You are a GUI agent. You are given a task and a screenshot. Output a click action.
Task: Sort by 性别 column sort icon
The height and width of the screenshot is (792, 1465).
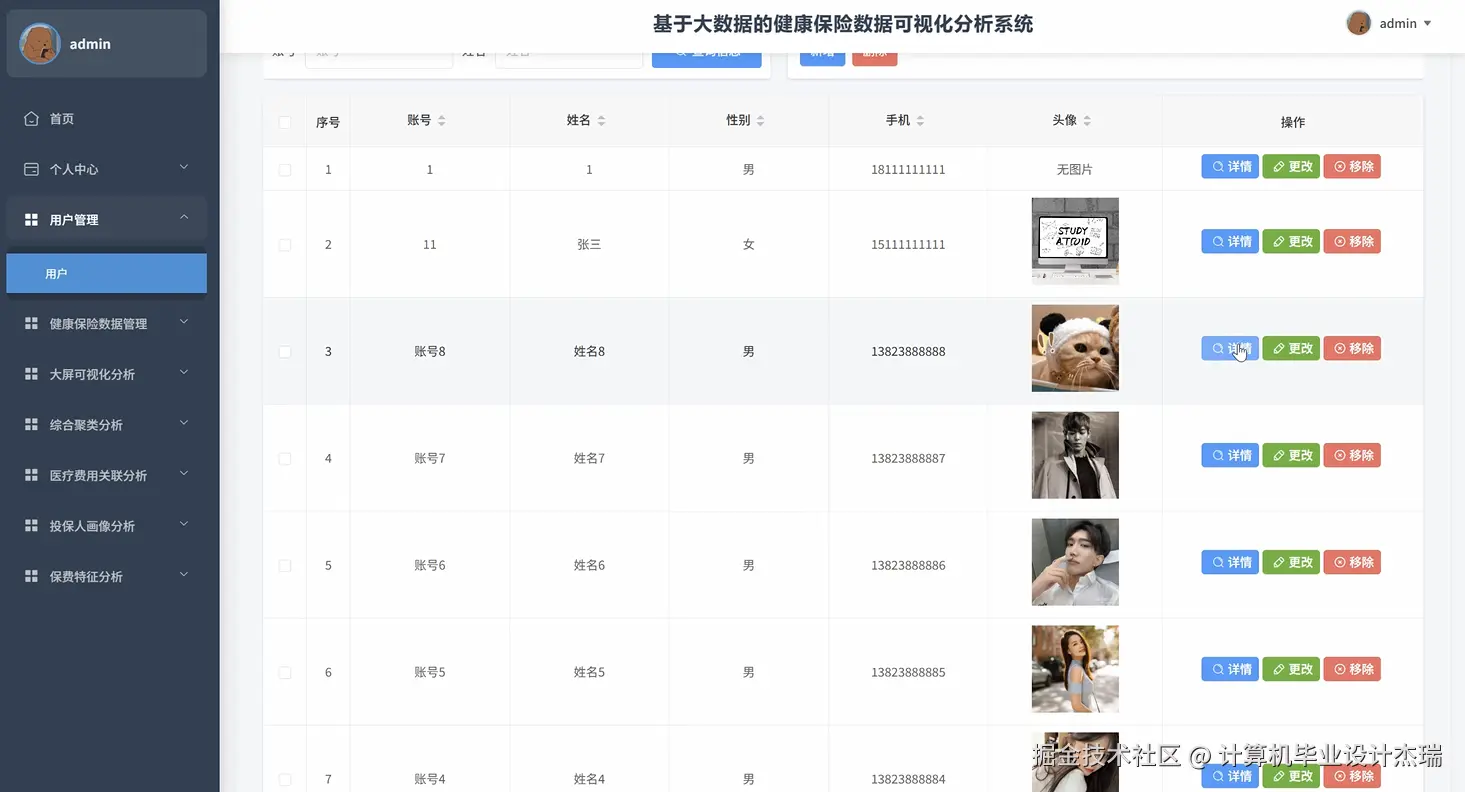[760, 120]
